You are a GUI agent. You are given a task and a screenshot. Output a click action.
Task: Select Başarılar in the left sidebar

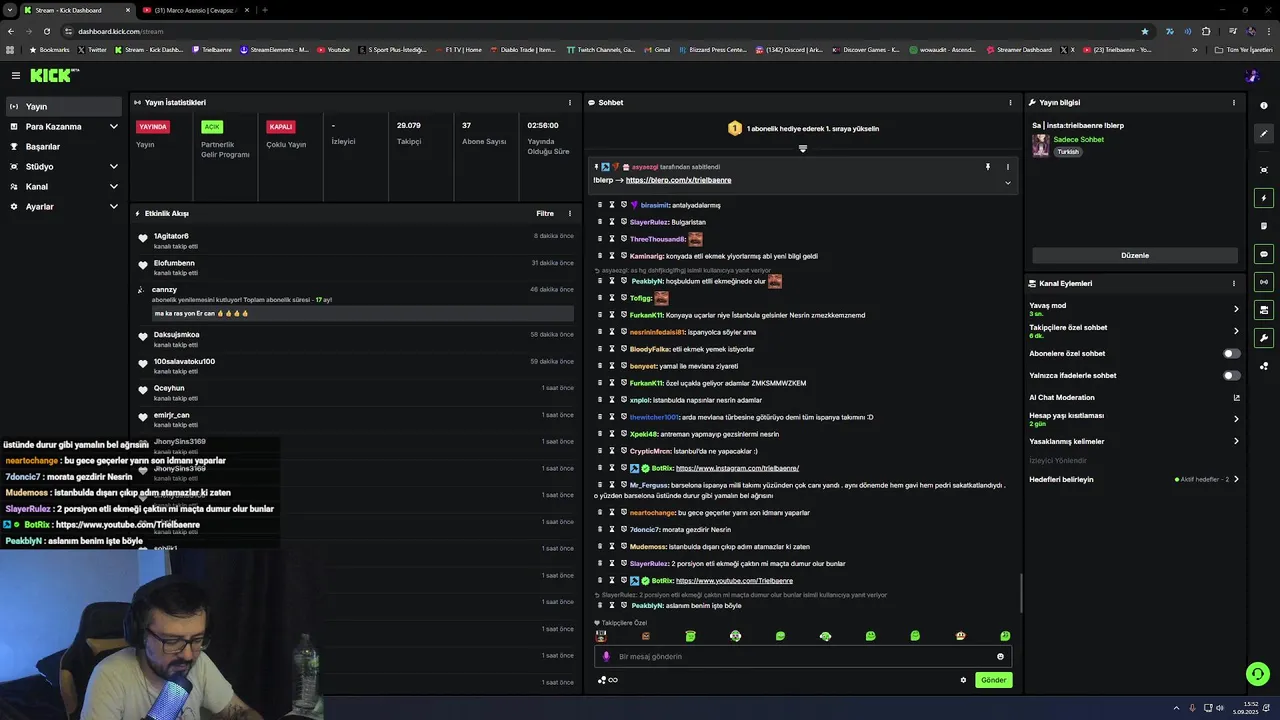(62, 146)
